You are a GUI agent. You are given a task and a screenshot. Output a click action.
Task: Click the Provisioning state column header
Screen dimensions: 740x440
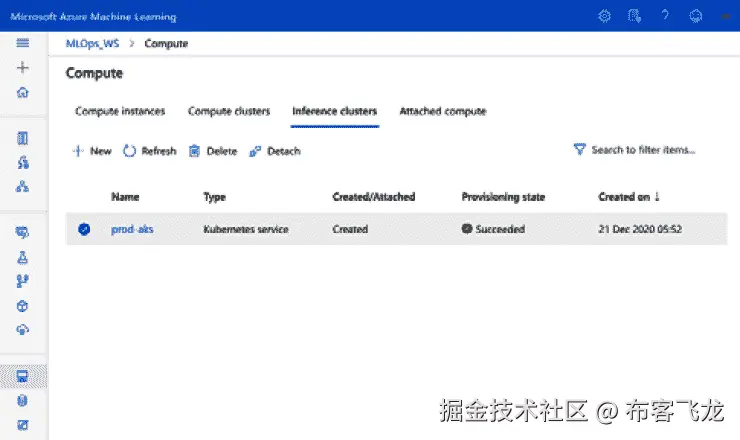tap(503, 197)
